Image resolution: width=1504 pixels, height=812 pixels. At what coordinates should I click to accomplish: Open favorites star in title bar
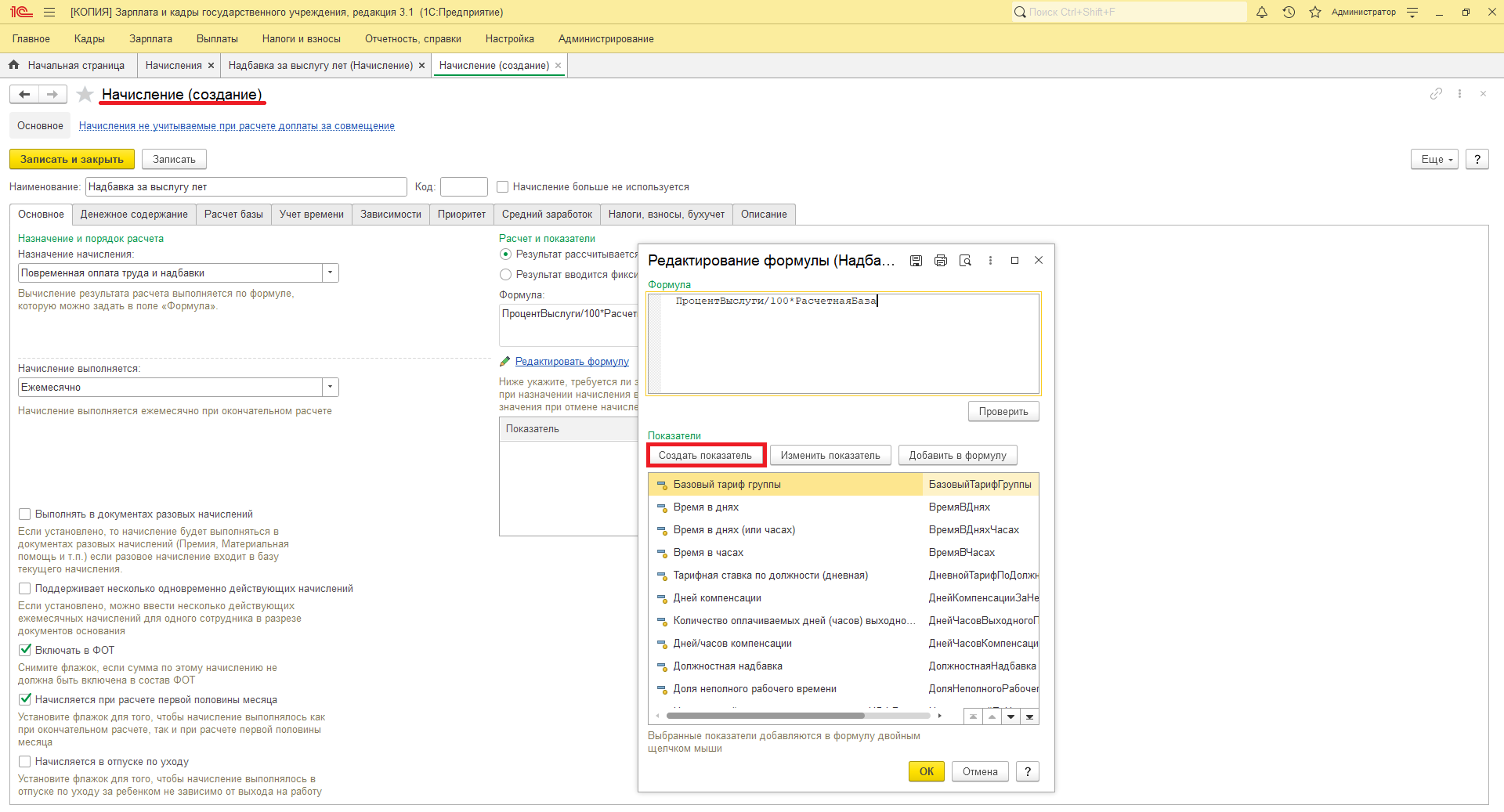coord(1315,13)
